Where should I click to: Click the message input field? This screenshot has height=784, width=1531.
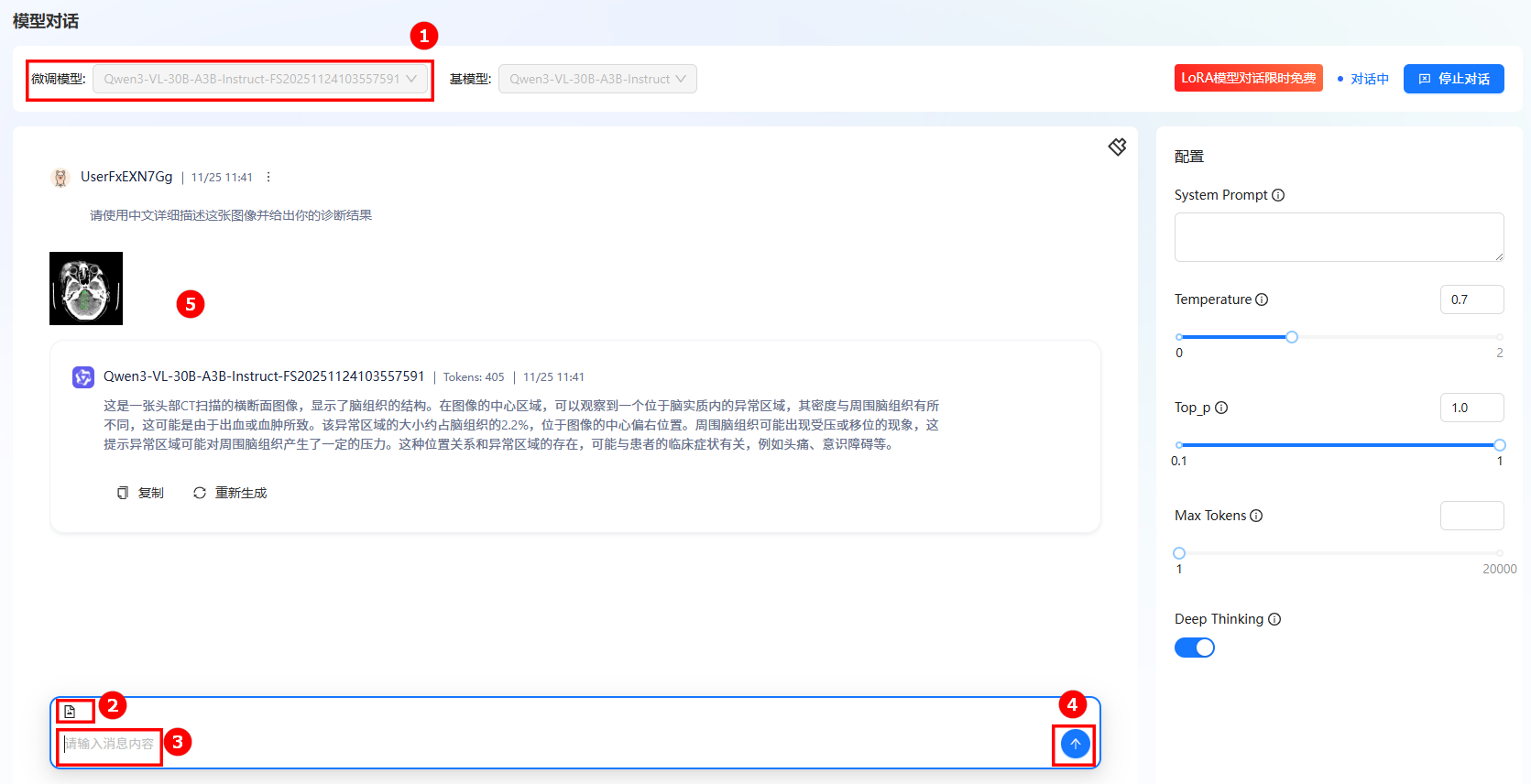point(550,744)
